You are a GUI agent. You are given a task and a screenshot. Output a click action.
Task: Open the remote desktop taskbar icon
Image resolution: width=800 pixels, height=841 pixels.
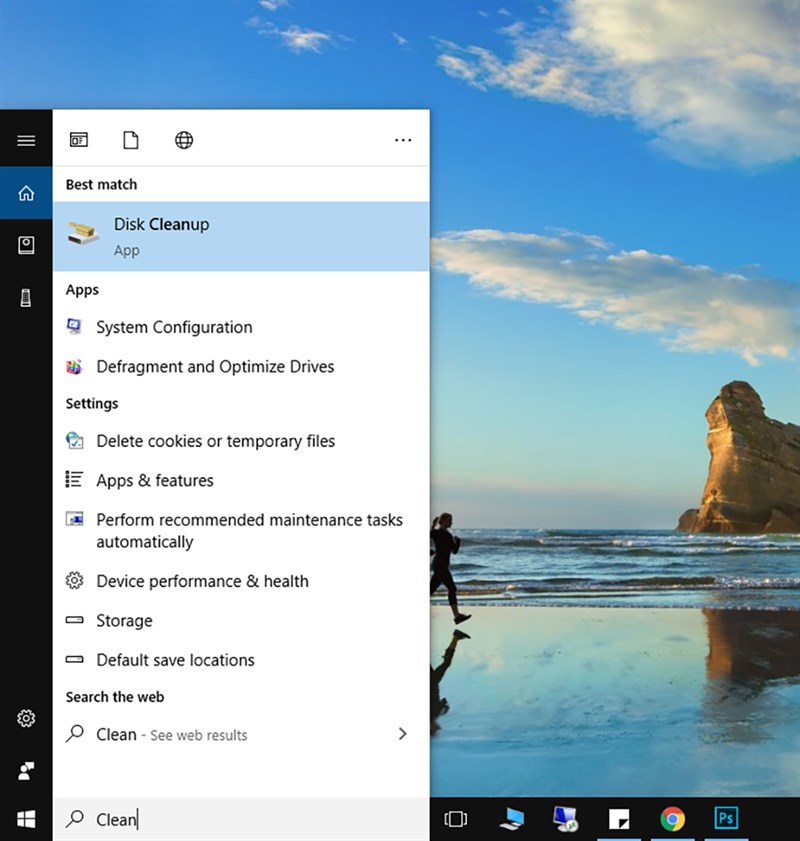[565, 819]
